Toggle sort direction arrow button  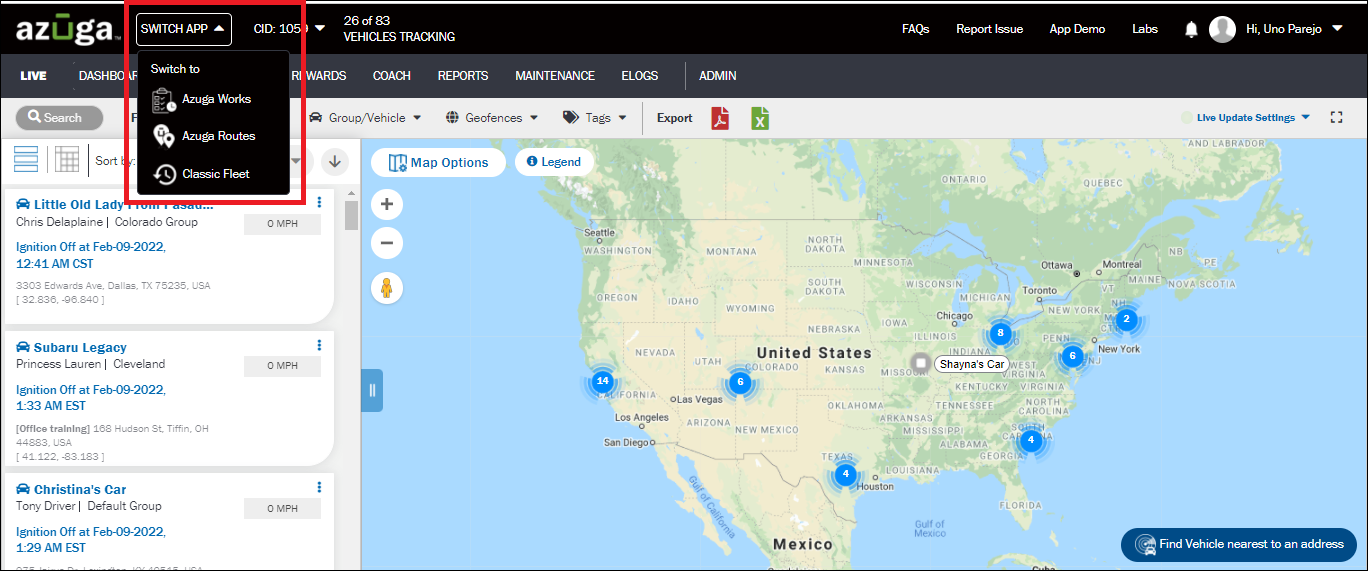[x=335, y=160]
